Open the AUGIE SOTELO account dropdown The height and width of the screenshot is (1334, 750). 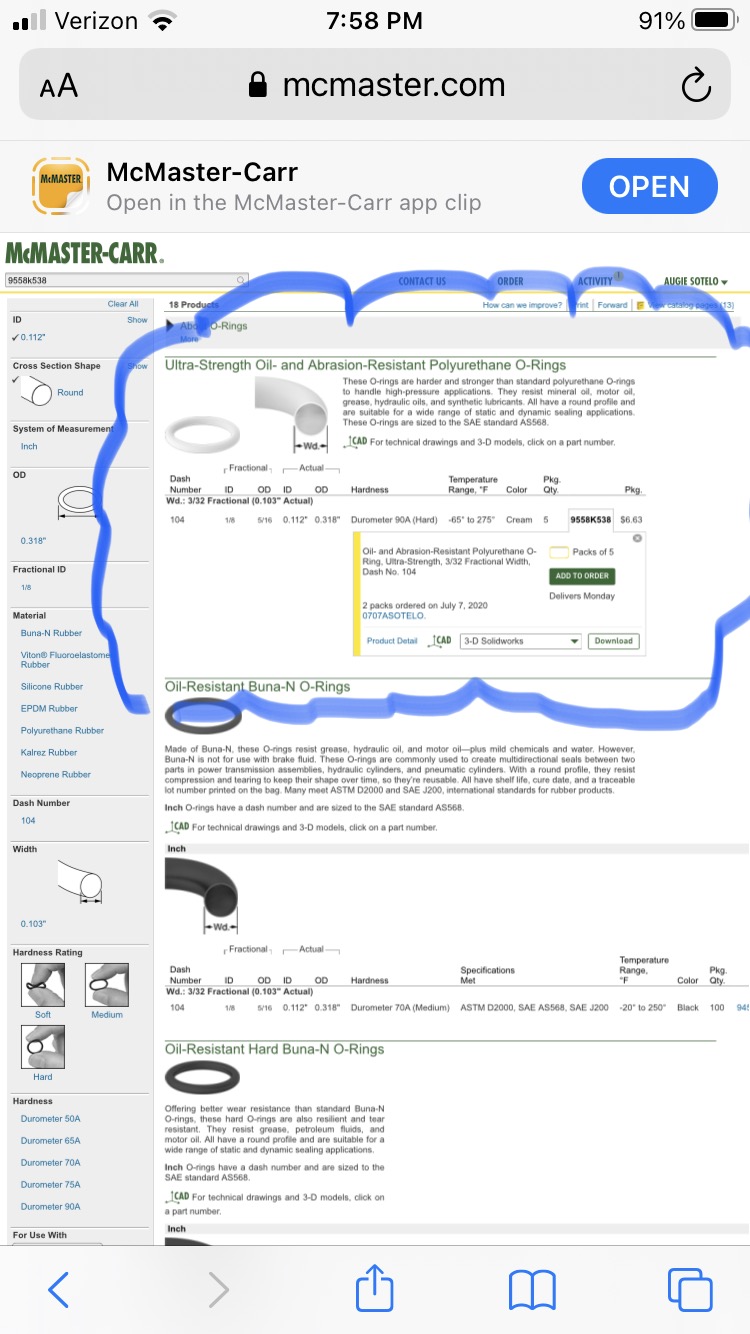point(696,281)
